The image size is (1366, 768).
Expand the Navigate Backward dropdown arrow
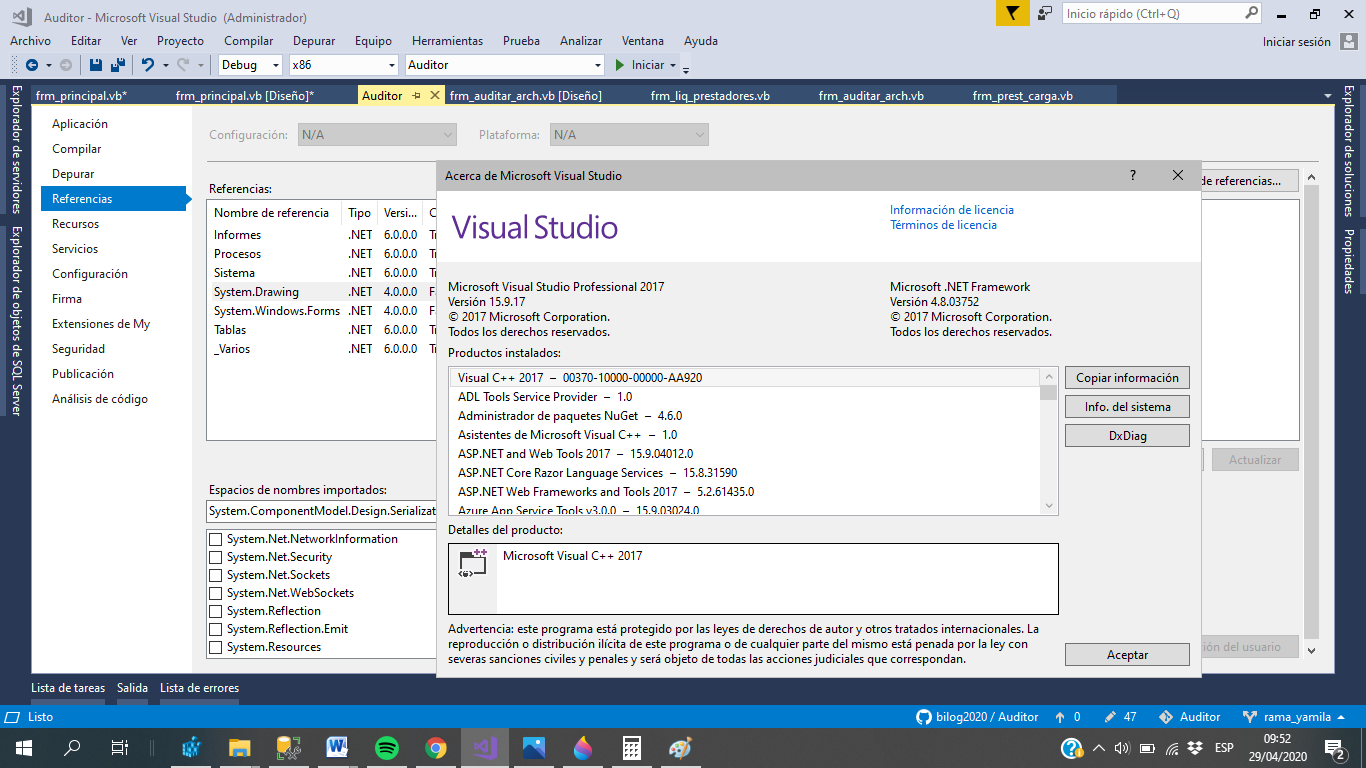[48, 65]
